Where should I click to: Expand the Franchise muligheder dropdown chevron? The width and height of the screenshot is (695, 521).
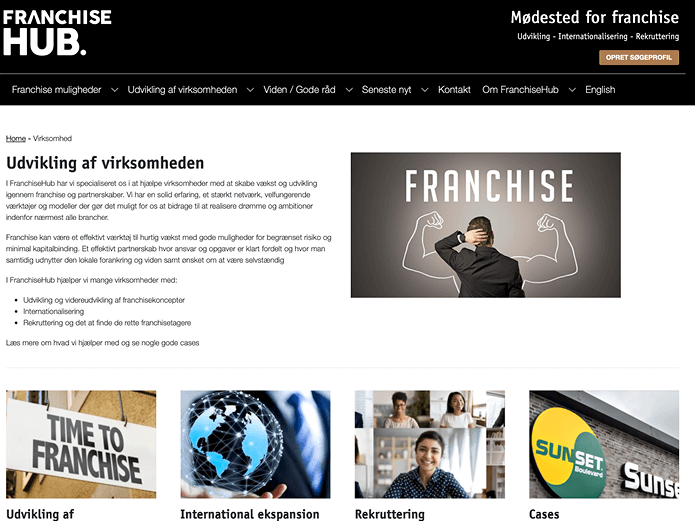pos(114,90)
